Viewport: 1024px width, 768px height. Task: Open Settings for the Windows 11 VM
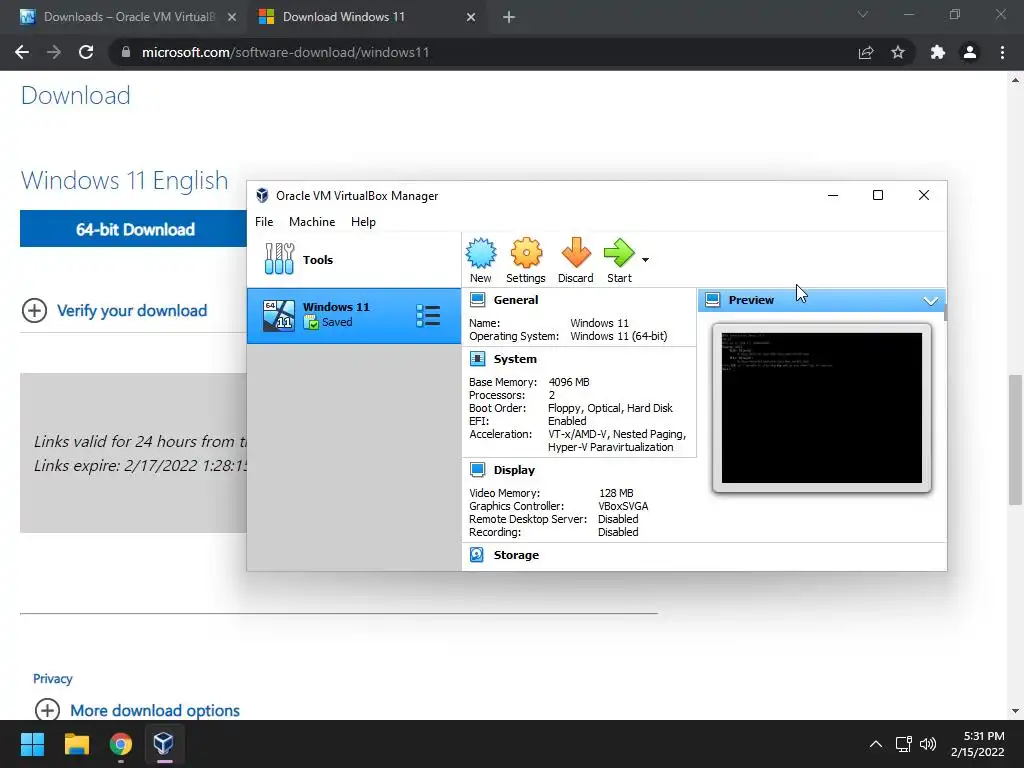pos(526,260)
